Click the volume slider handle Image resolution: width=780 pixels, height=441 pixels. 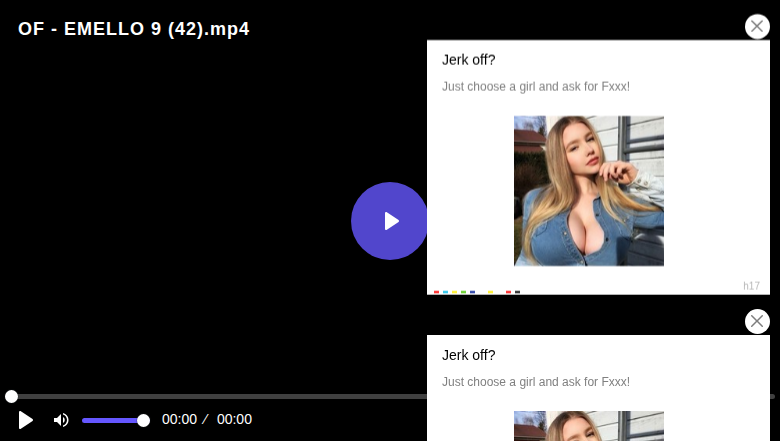(x=143, y=420)
